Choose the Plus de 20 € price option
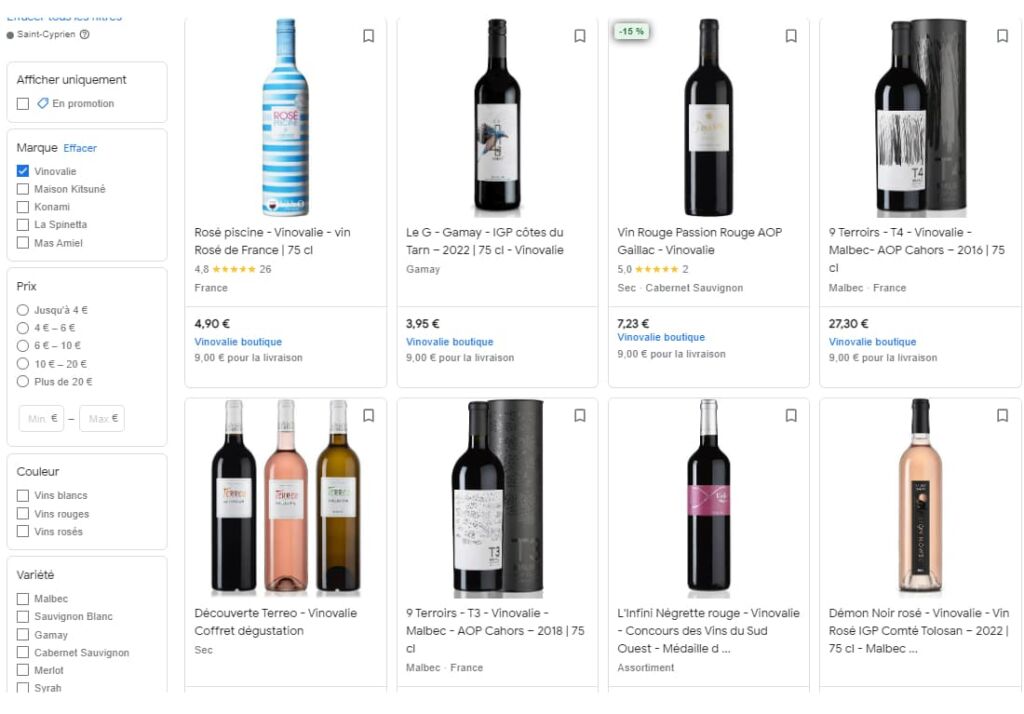 coord(23,382)
